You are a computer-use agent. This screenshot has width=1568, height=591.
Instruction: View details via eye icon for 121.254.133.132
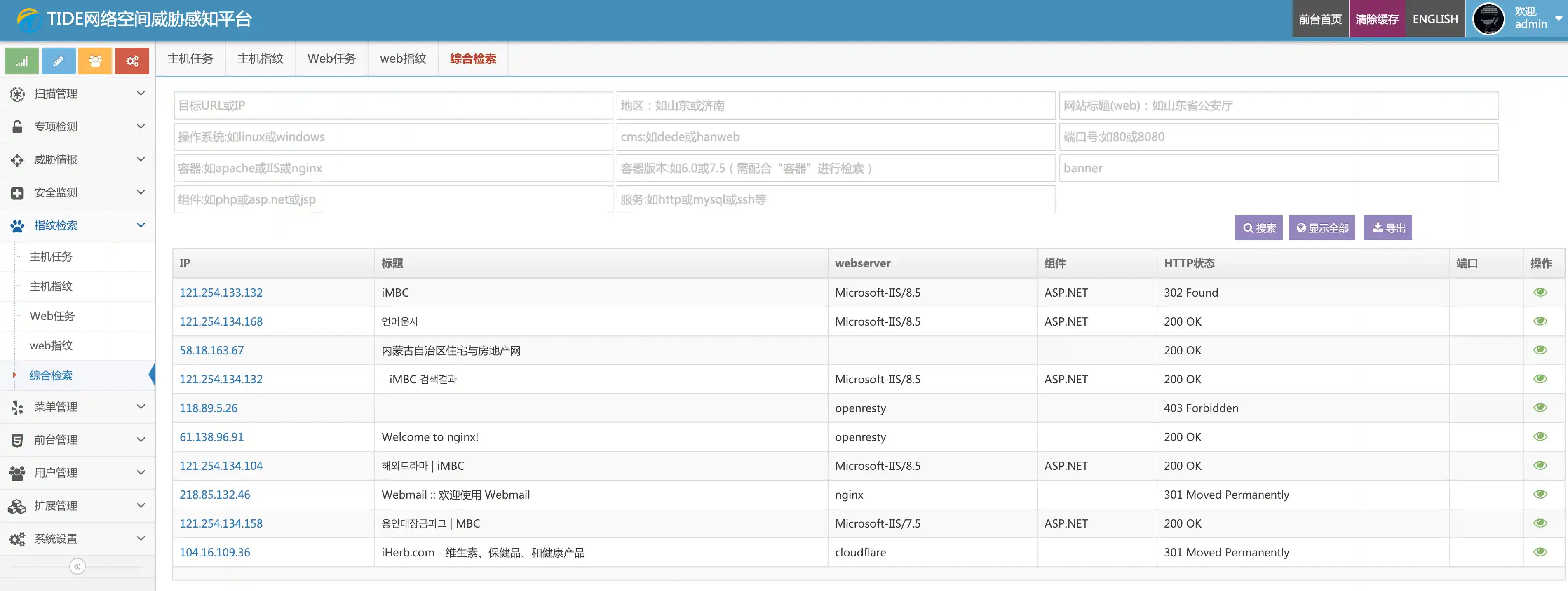[1540, 292]
